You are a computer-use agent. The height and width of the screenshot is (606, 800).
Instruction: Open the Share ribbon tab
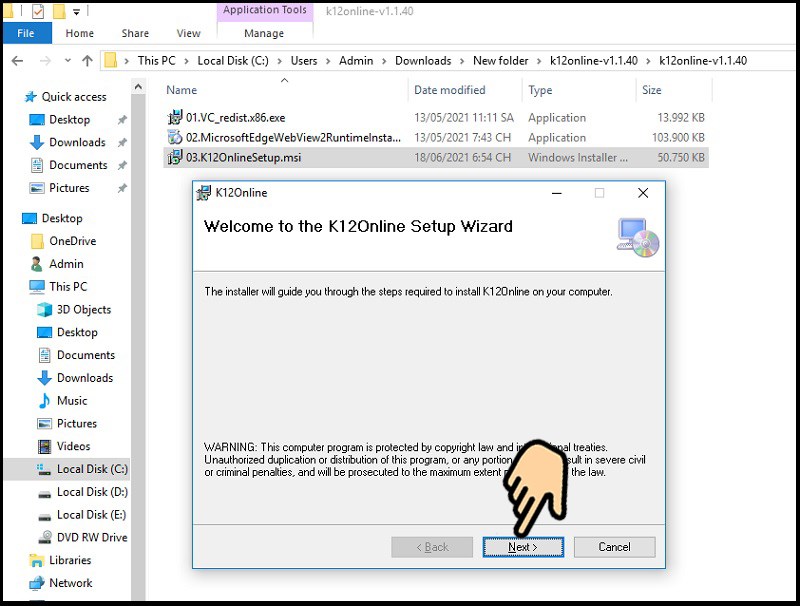(135, 33)
